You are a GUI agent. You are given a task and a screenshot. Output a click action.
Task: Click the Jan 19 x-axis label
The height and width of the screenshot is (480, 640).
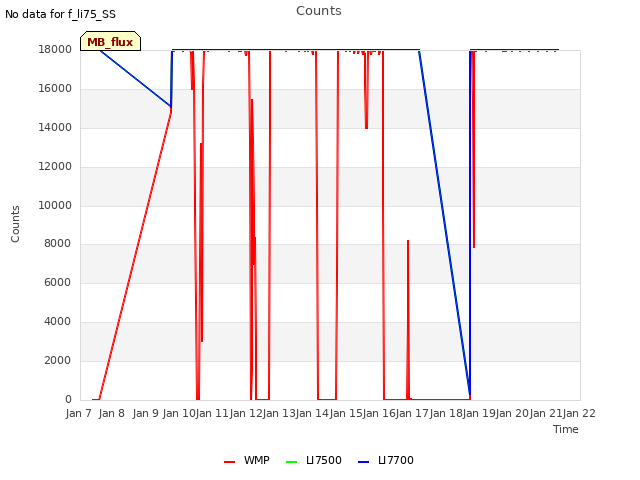[x=480, y=413]
